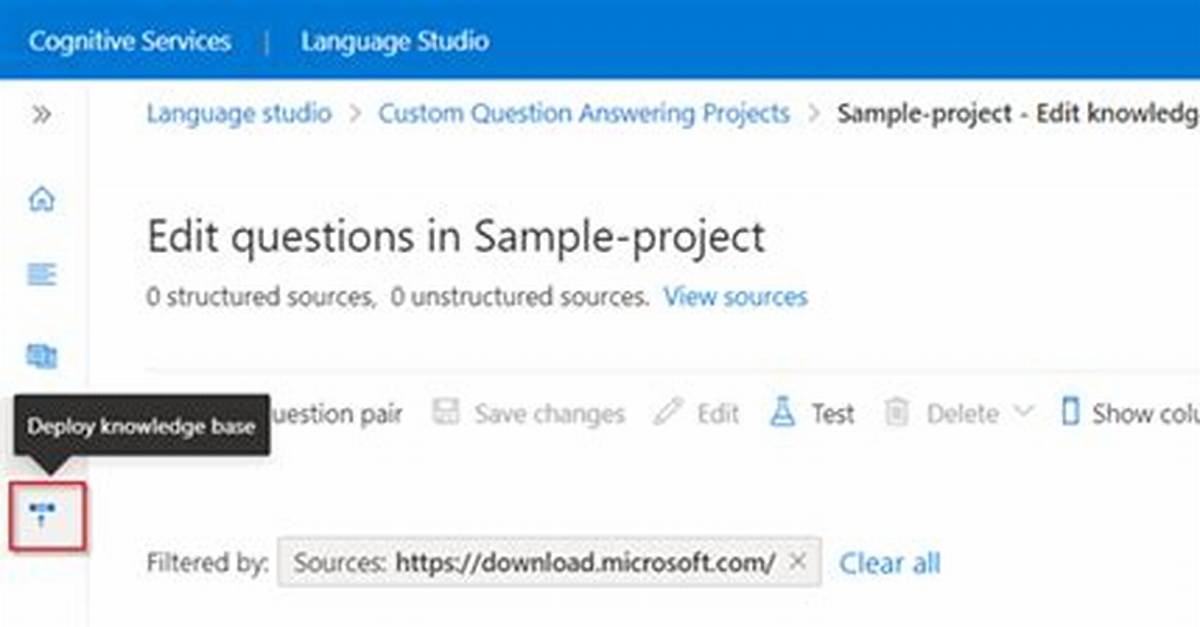The height and width of the screenshot is (627, 1200).
Task: Click the Test toolbar button label
Action: pos(833,413)
